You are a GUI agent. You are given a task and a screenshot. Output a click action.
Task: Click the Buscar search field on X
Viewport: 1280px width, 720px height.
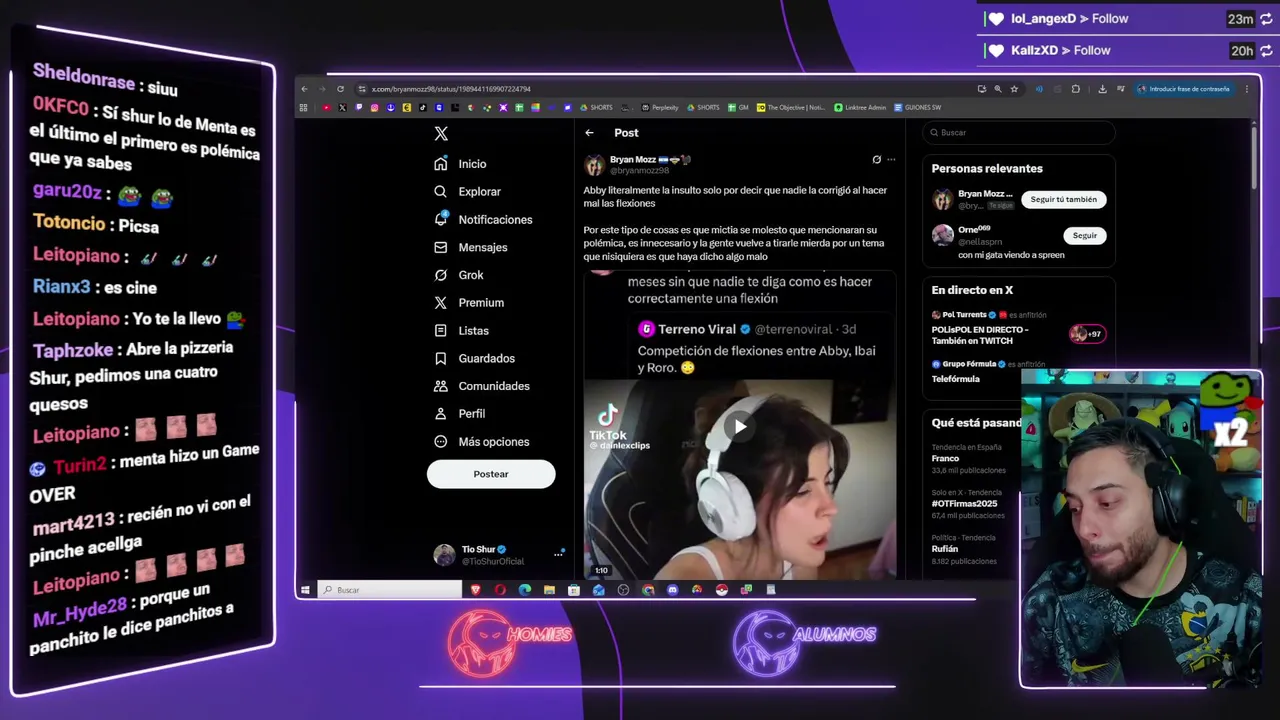pyautogui.click(x=1018, y=133)
